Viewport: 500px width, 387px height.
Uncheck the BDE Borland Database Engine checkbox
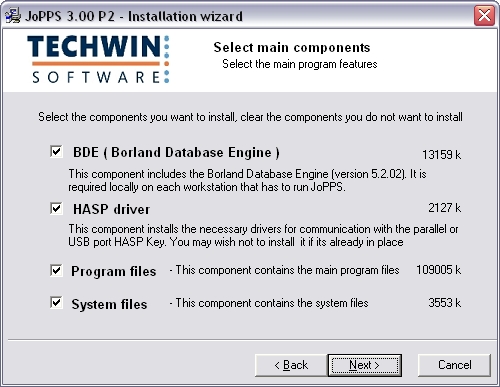click(56, 152)
